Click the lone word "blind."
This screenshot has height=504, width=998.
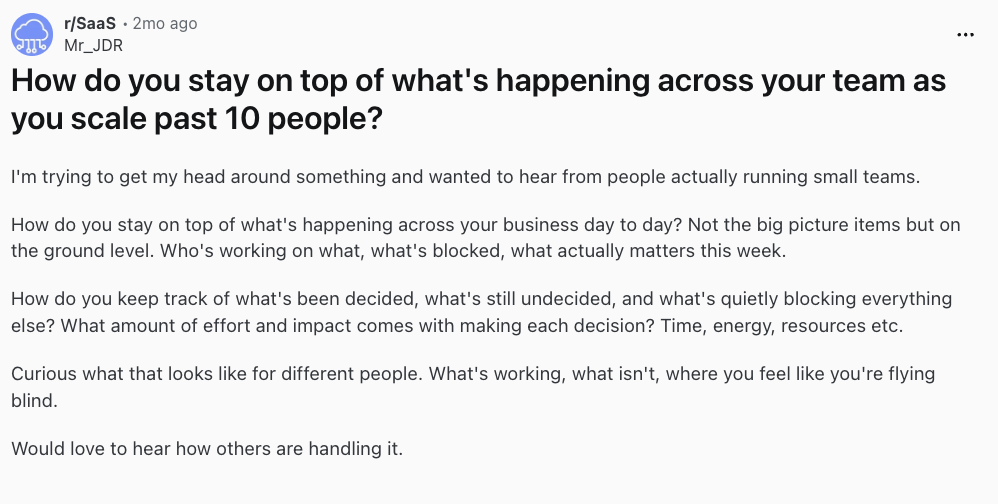click(35, 399)
